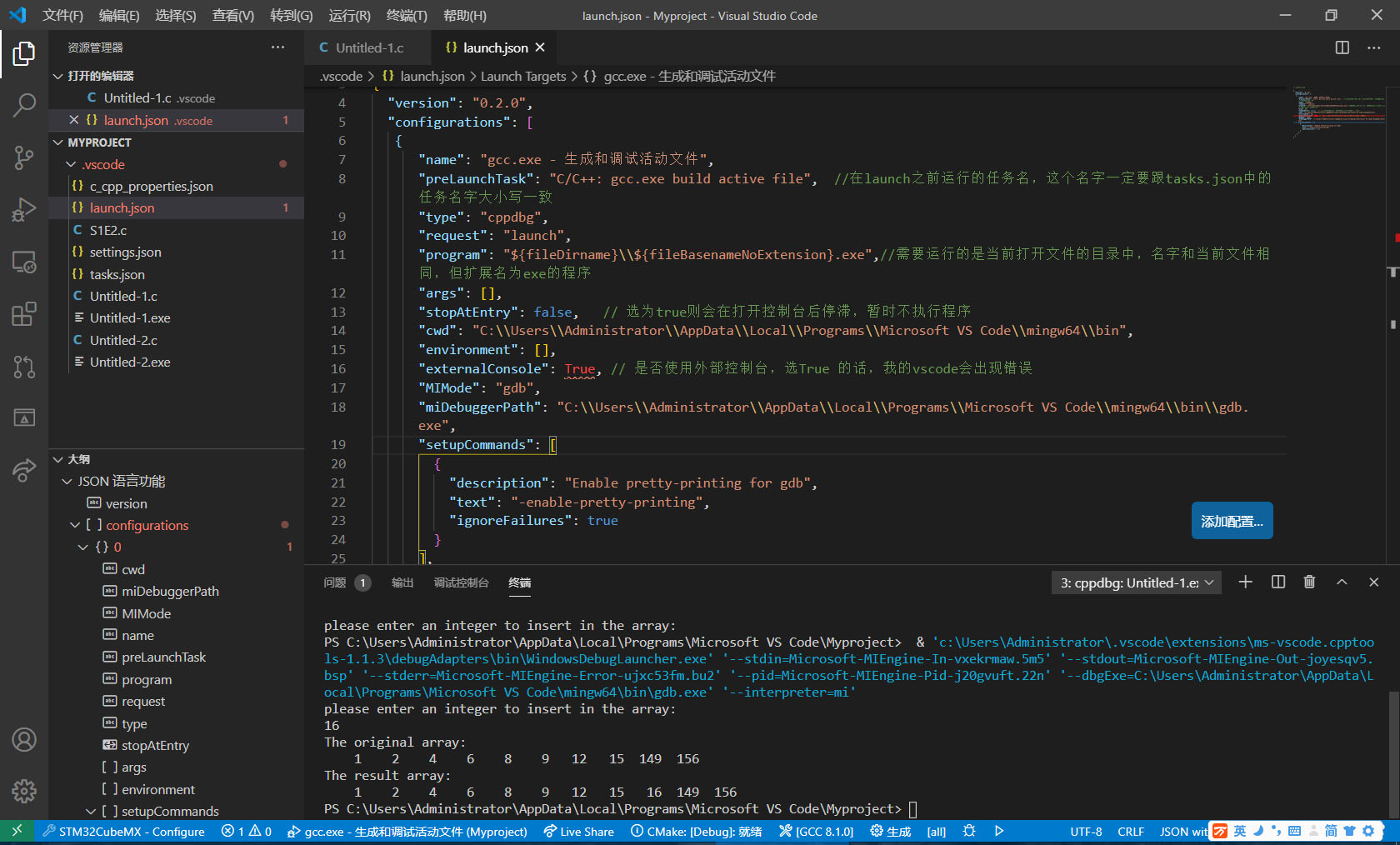
Task: Click the Add Configuration button
Action: coord(1232,521)
